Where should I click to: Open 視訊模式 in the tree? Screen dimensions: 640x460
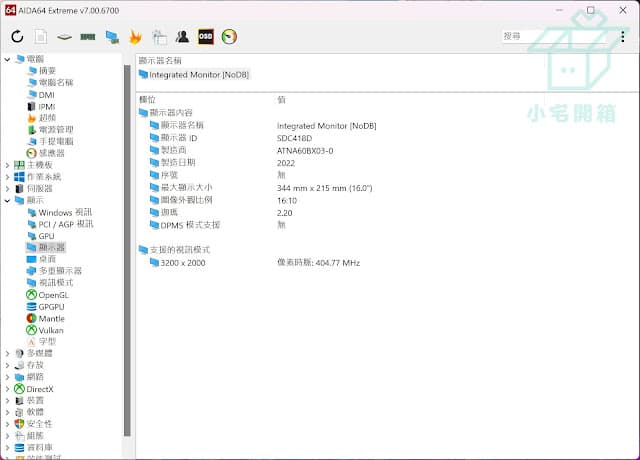[x=50, y=283]
